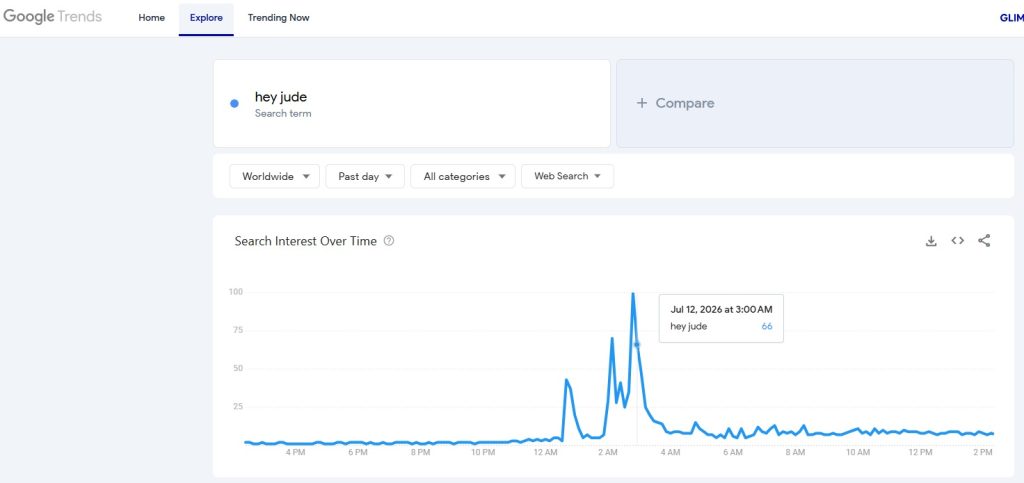Click the chart data point at 3:00 AM
The height and width of the screenshot is (483, 1024).
[637, 344]
